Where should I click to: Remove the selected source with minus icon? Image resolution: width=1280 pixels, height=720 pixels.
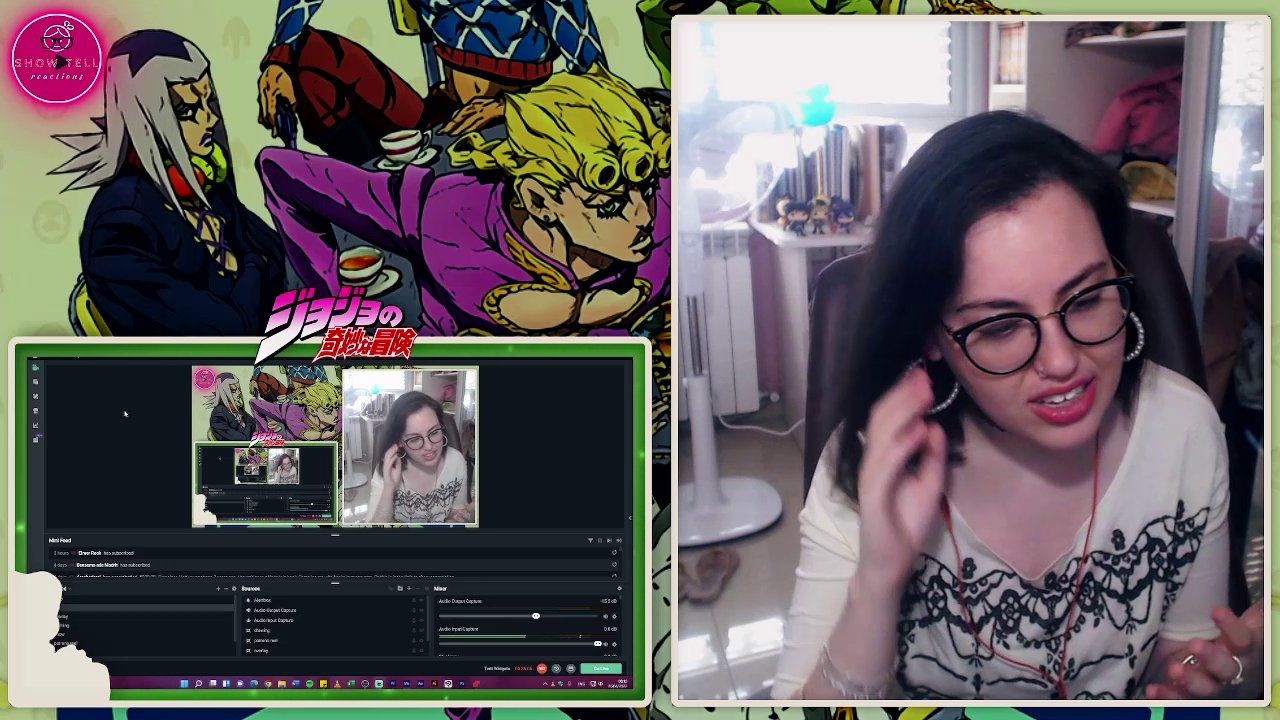click(417, 588)
